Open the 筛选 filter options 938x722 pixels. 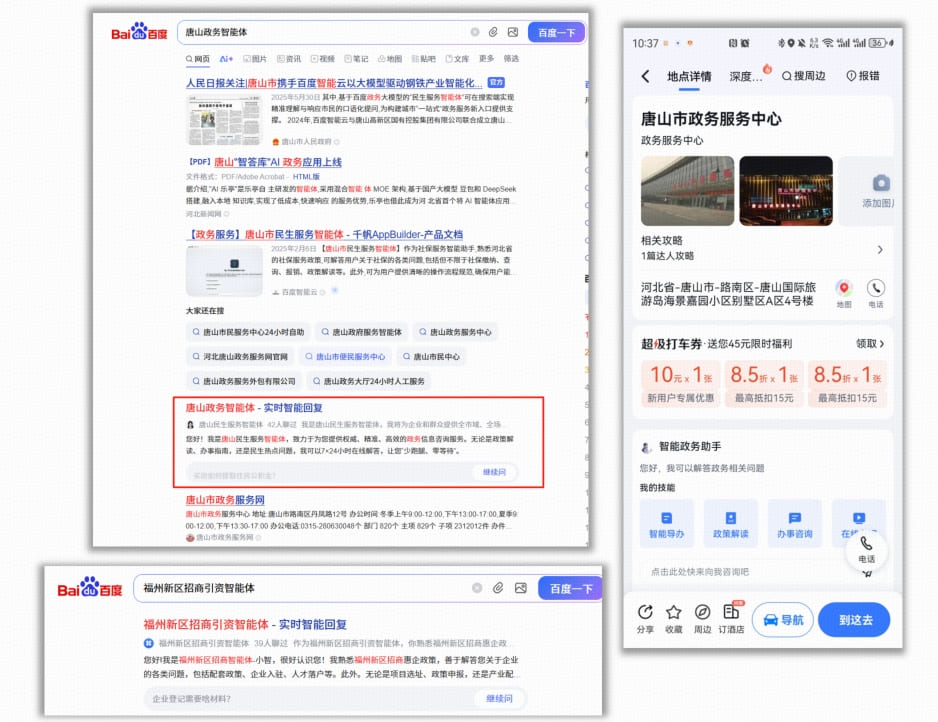(x=511, y=58)
